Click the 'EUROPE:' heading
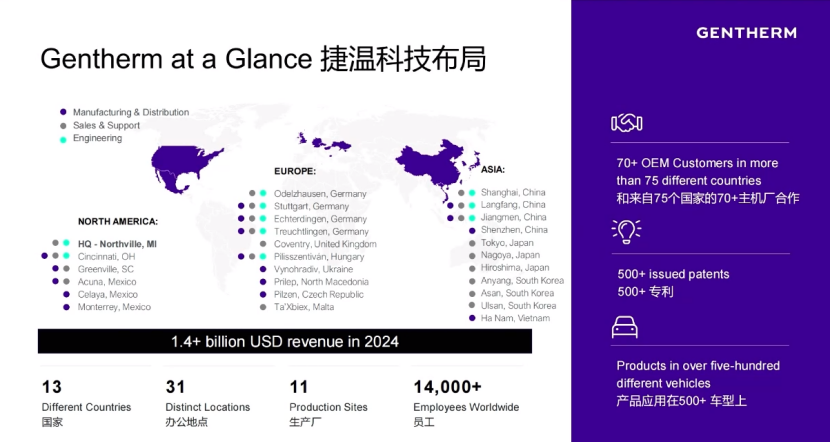Image resolution: width=831 pixels, height=442 pixels. pyautogui.click(x=295, y=172)
